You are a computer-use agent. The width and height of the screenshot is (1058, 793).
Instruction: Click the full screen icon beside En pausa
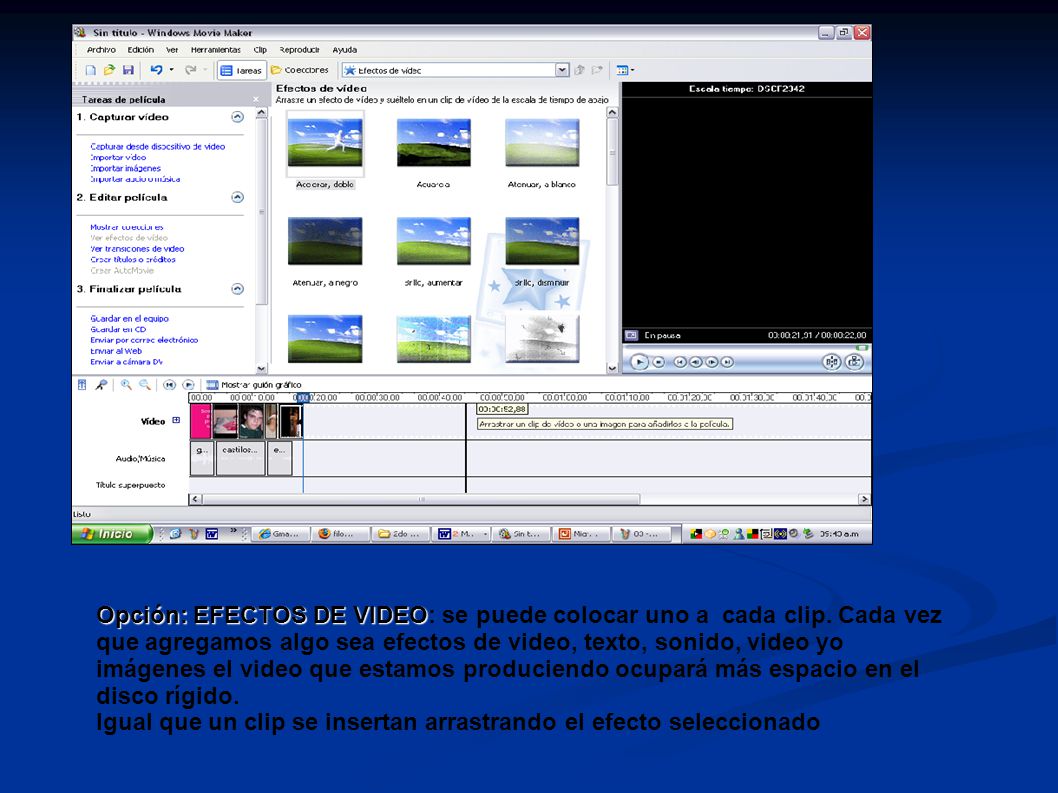(632, 335)
